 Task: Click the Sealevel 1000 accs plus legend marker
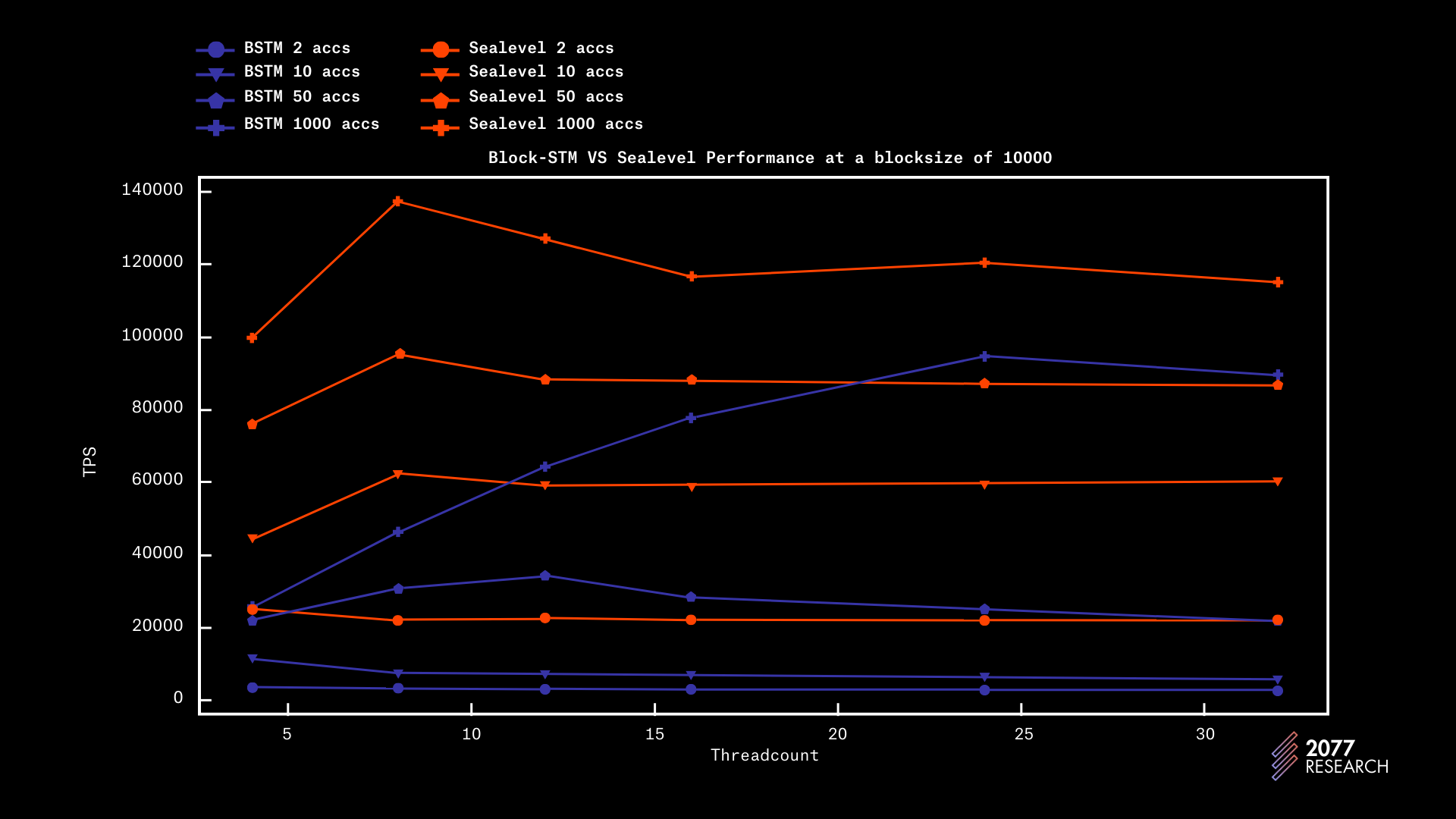tap(441, 128)
